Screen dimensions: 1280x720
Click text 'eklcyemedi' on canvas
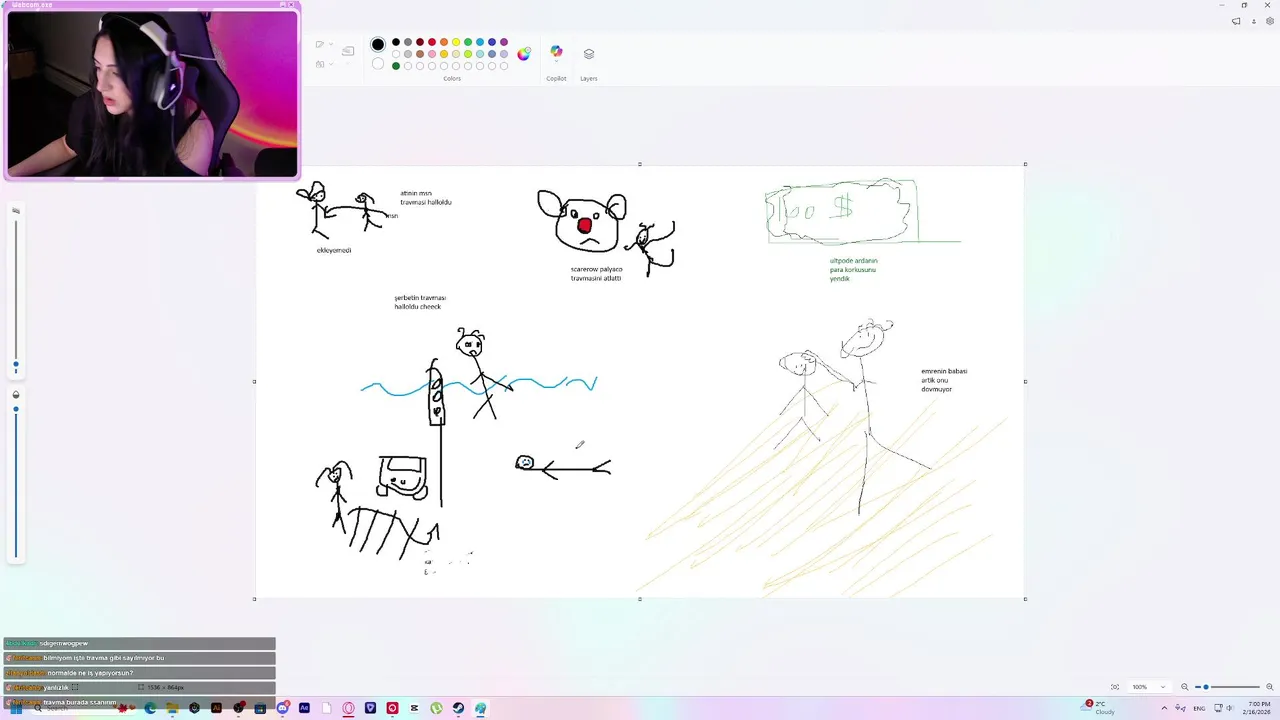click(x=334, y=250)
